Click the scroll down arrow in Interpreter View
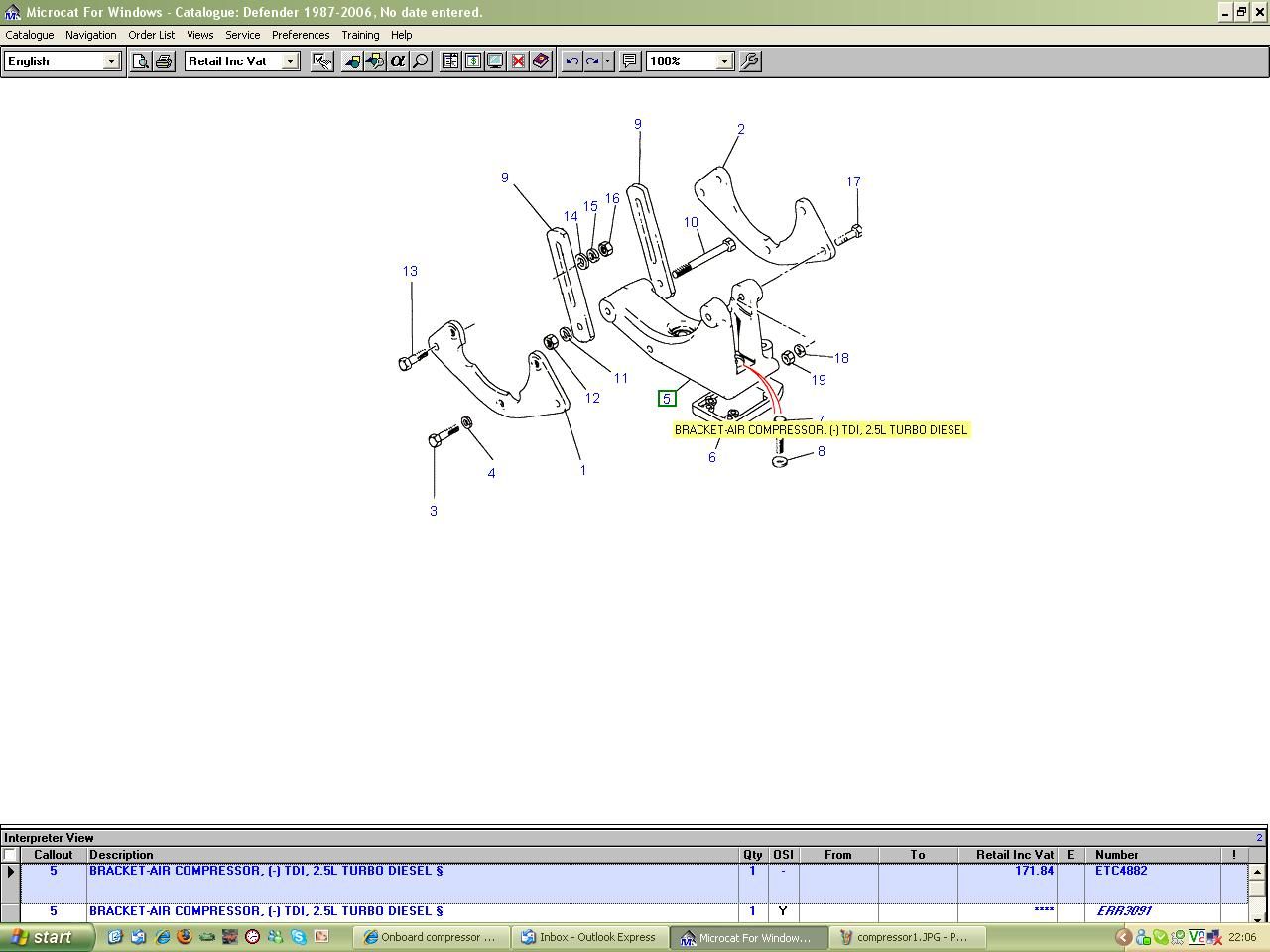The height and width of the screenshot is (952, 1270). click(1257, 917)
